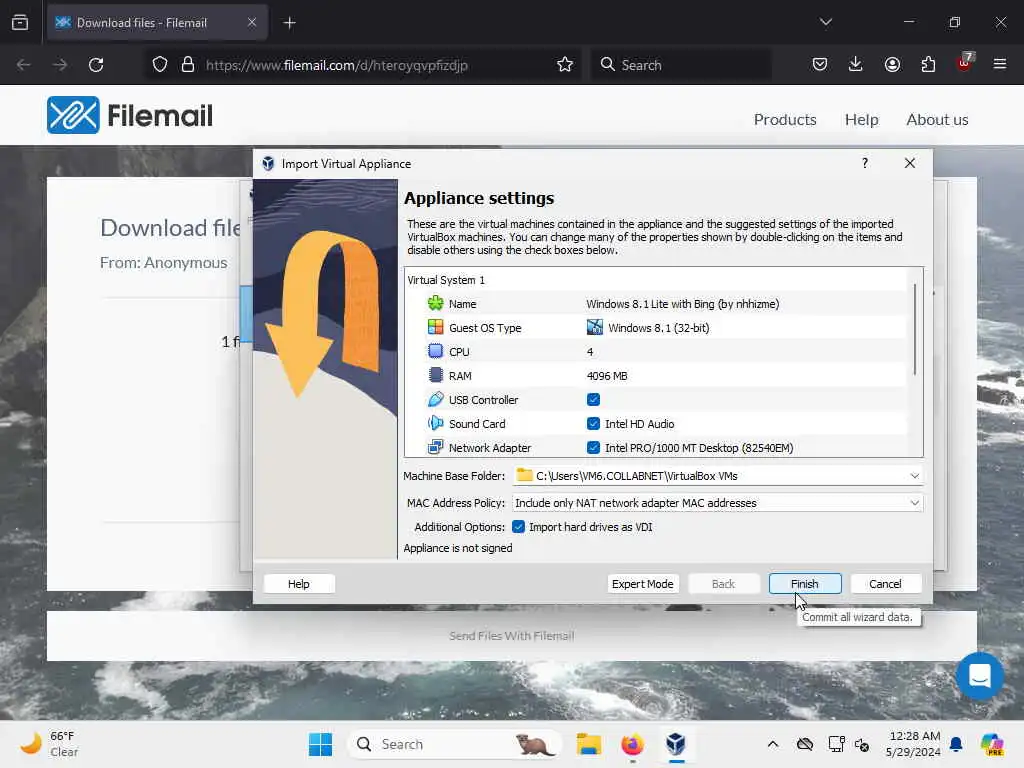The width and height of the screenshot is (1024, 768).
Task: Uncheck the Sound Card checkbox
Action: click(593, 423)
